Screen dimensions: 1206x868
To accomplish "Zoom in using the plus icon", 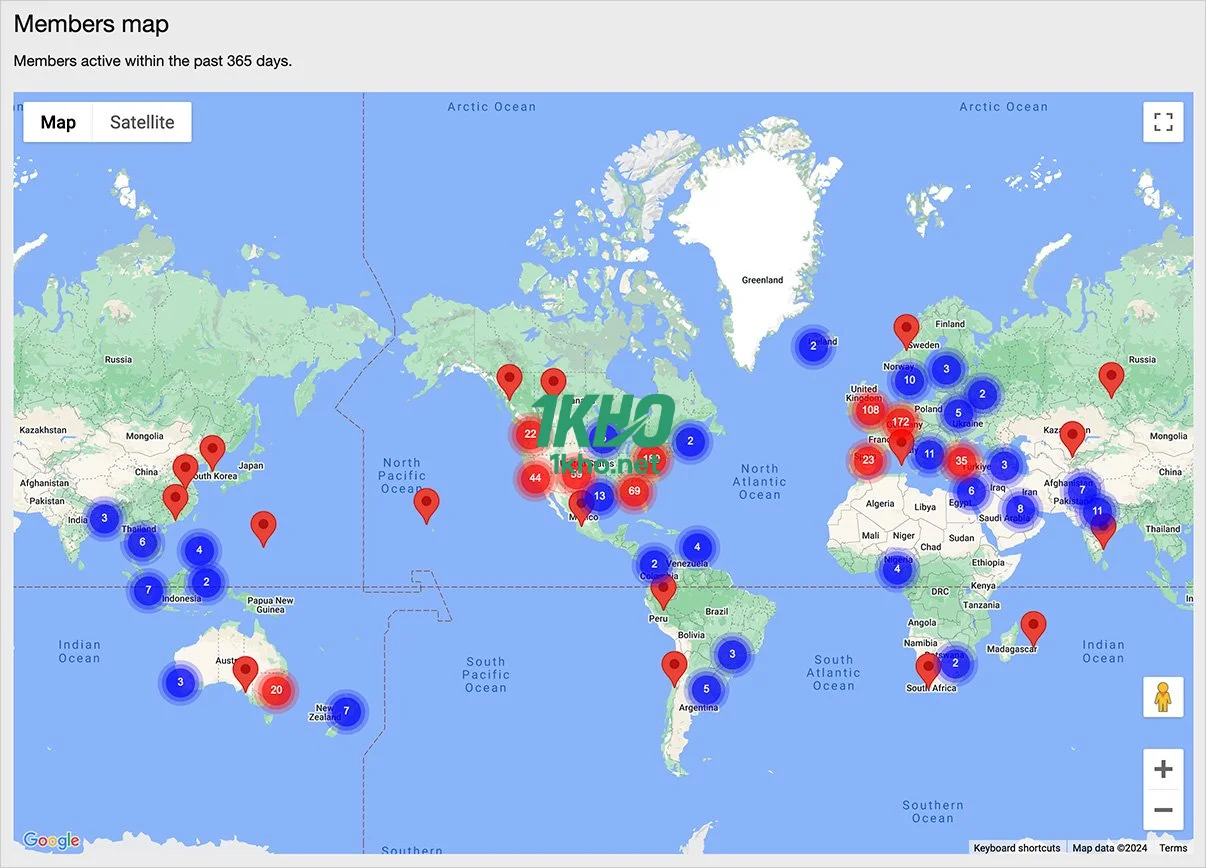I will 1163,768.
